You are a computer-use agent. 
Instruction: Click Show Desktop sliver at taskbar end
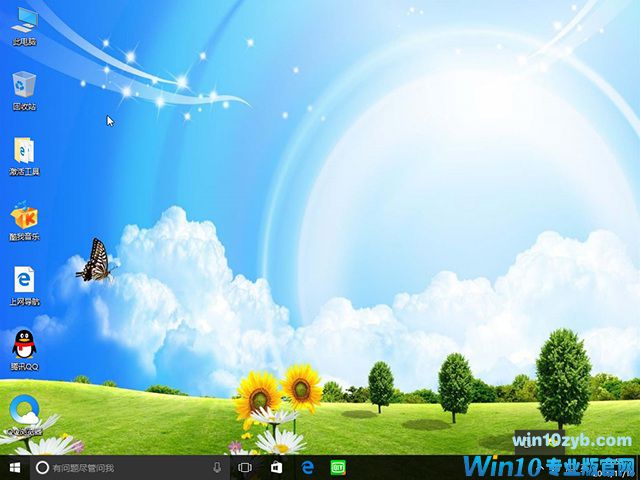[637, 467]
